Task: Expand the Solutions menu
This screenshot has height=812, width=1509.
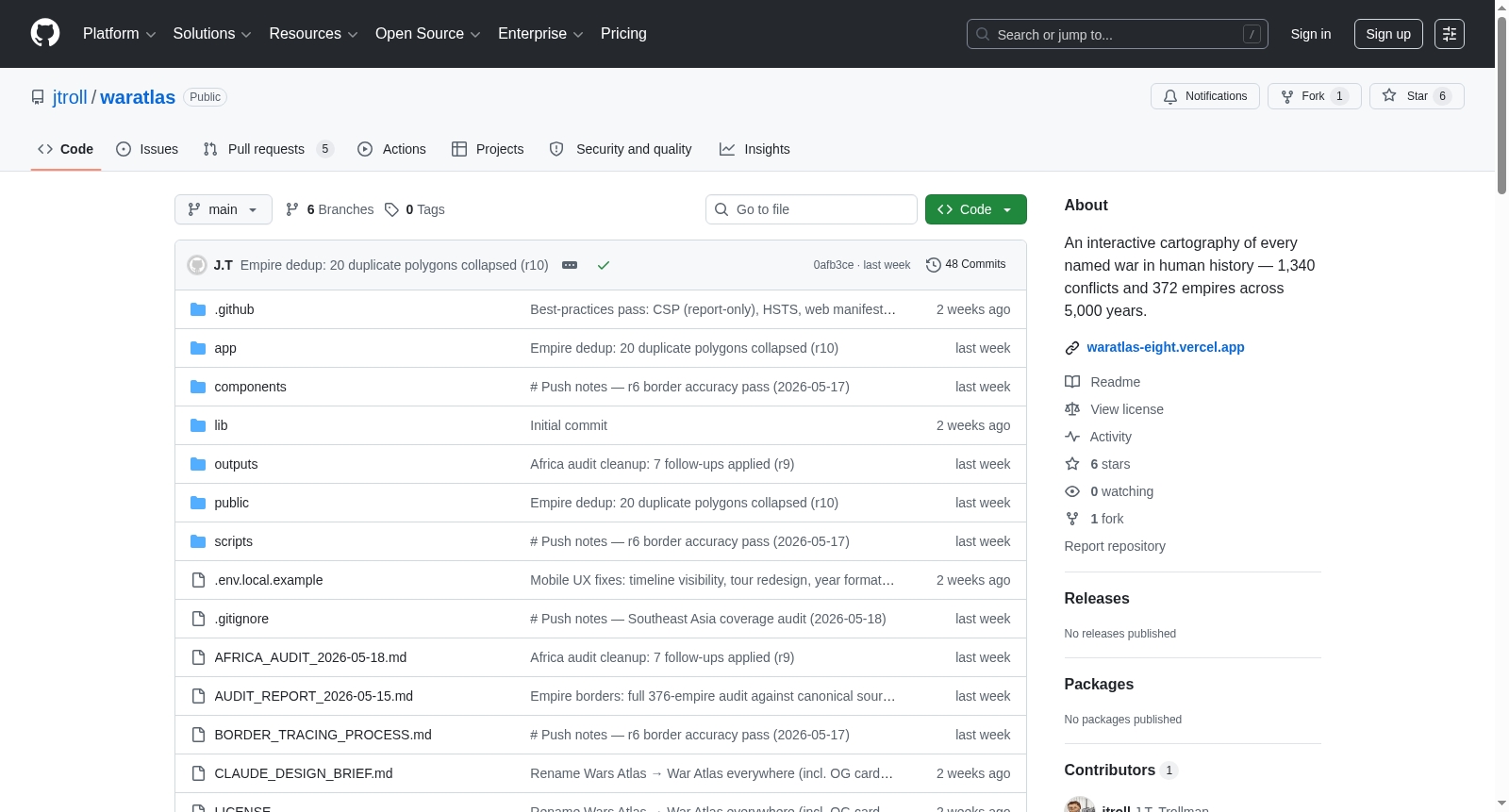Action: 212,34
